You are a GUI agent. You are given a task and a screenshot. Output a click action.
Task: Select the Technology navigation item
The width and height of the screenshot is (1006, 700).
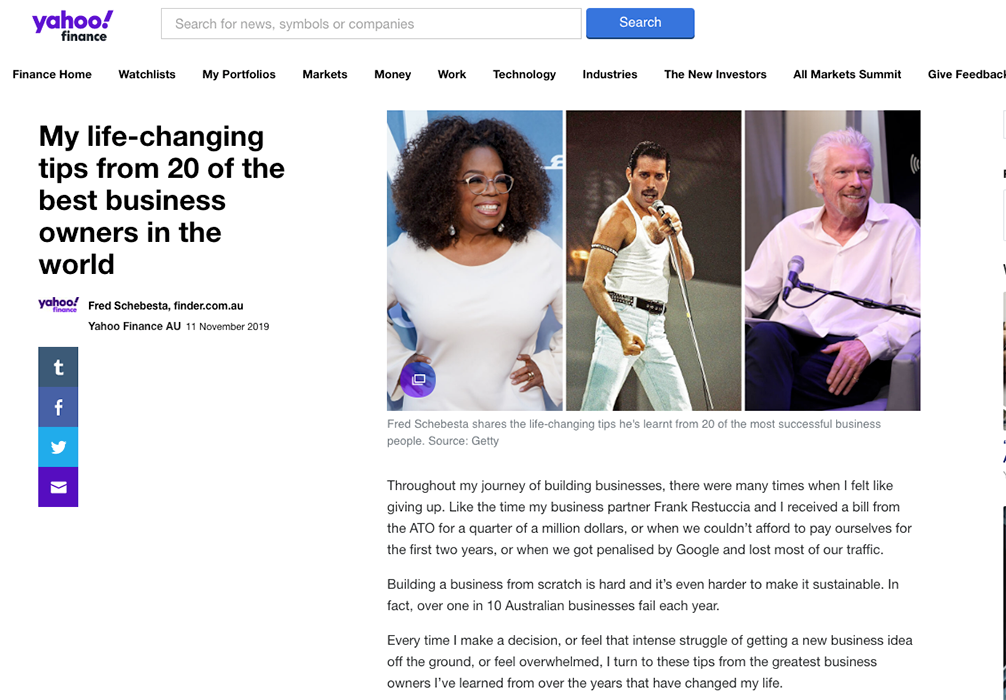click(524, 74)
